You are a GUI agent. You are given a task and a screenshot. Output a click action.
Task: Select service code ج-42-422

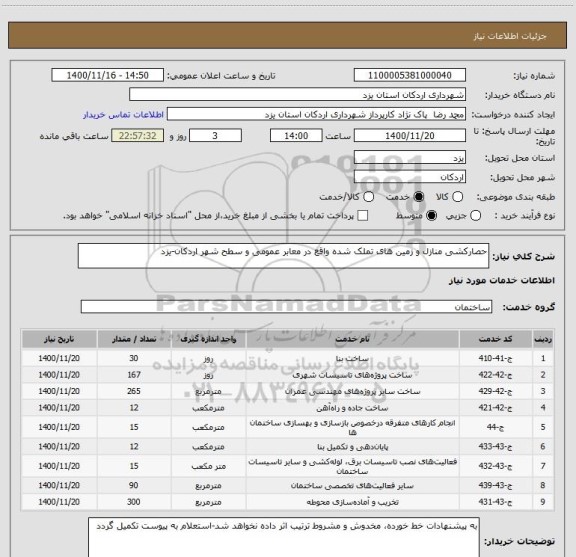point(495,375)
